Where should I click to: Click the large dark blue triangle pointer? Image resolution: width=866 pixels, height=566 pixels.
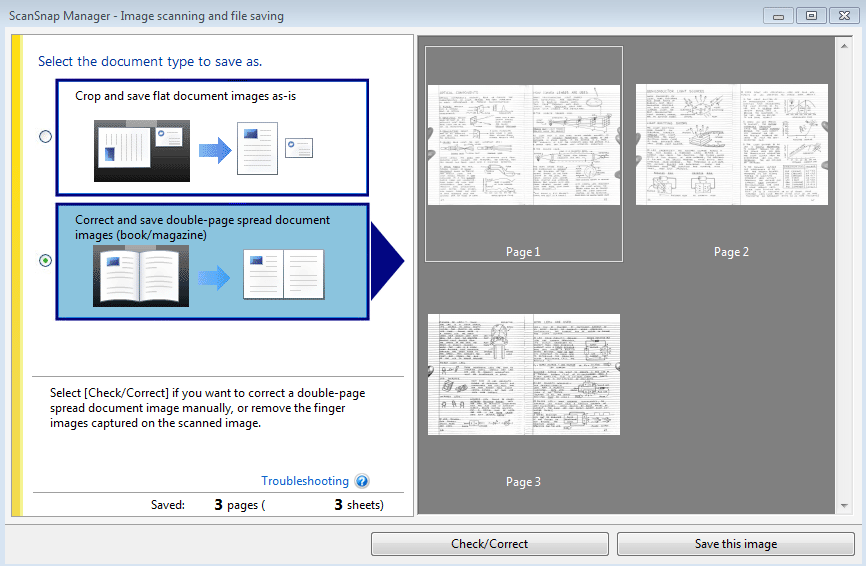point(386,262)
